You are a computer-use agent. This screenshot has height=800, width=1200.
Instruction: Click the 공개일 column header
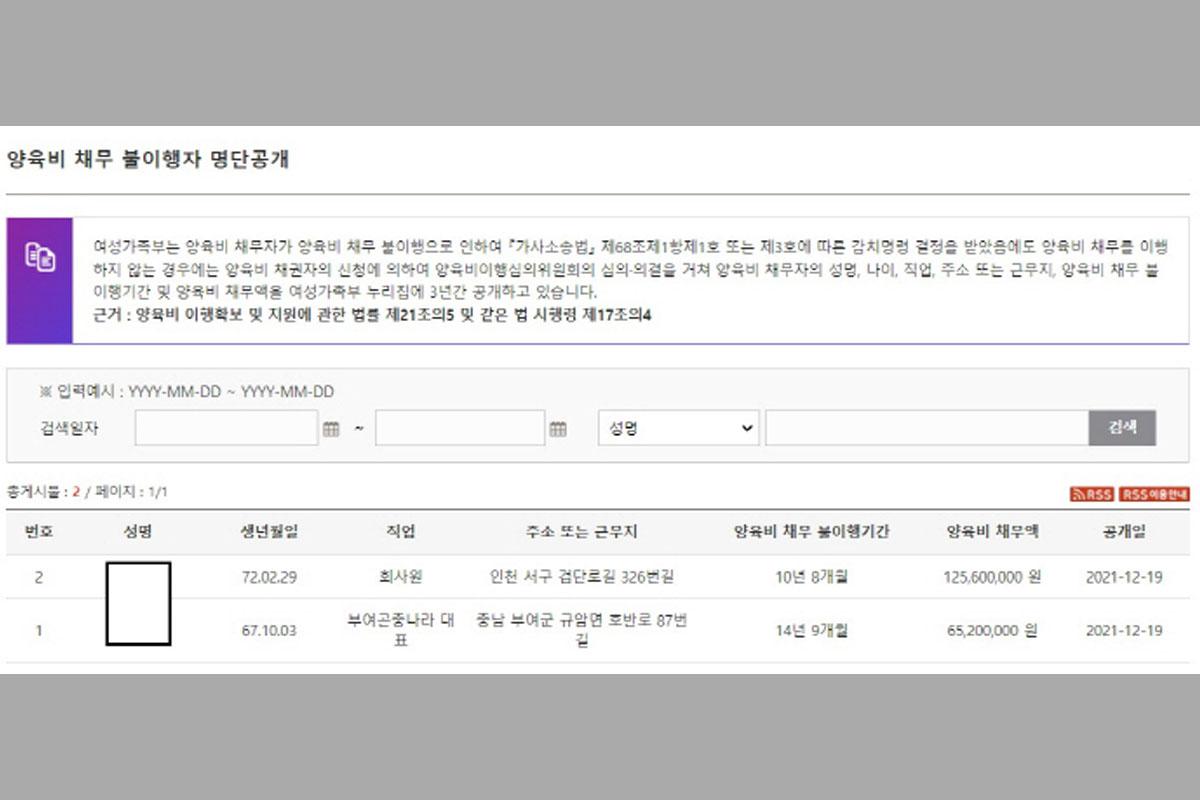tap(1123, 532)
